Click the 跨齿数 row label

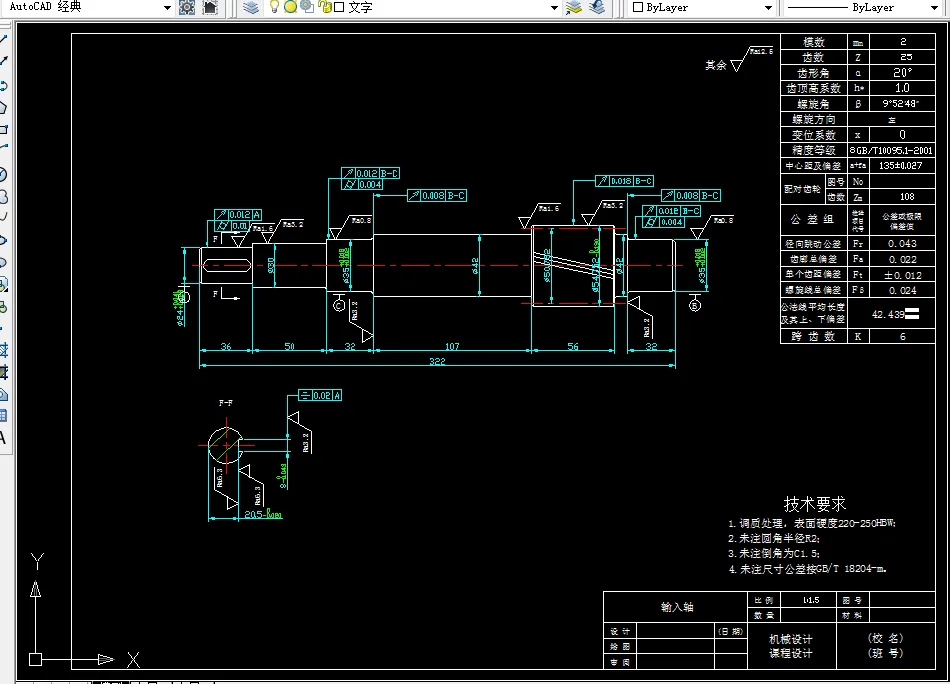813,336
